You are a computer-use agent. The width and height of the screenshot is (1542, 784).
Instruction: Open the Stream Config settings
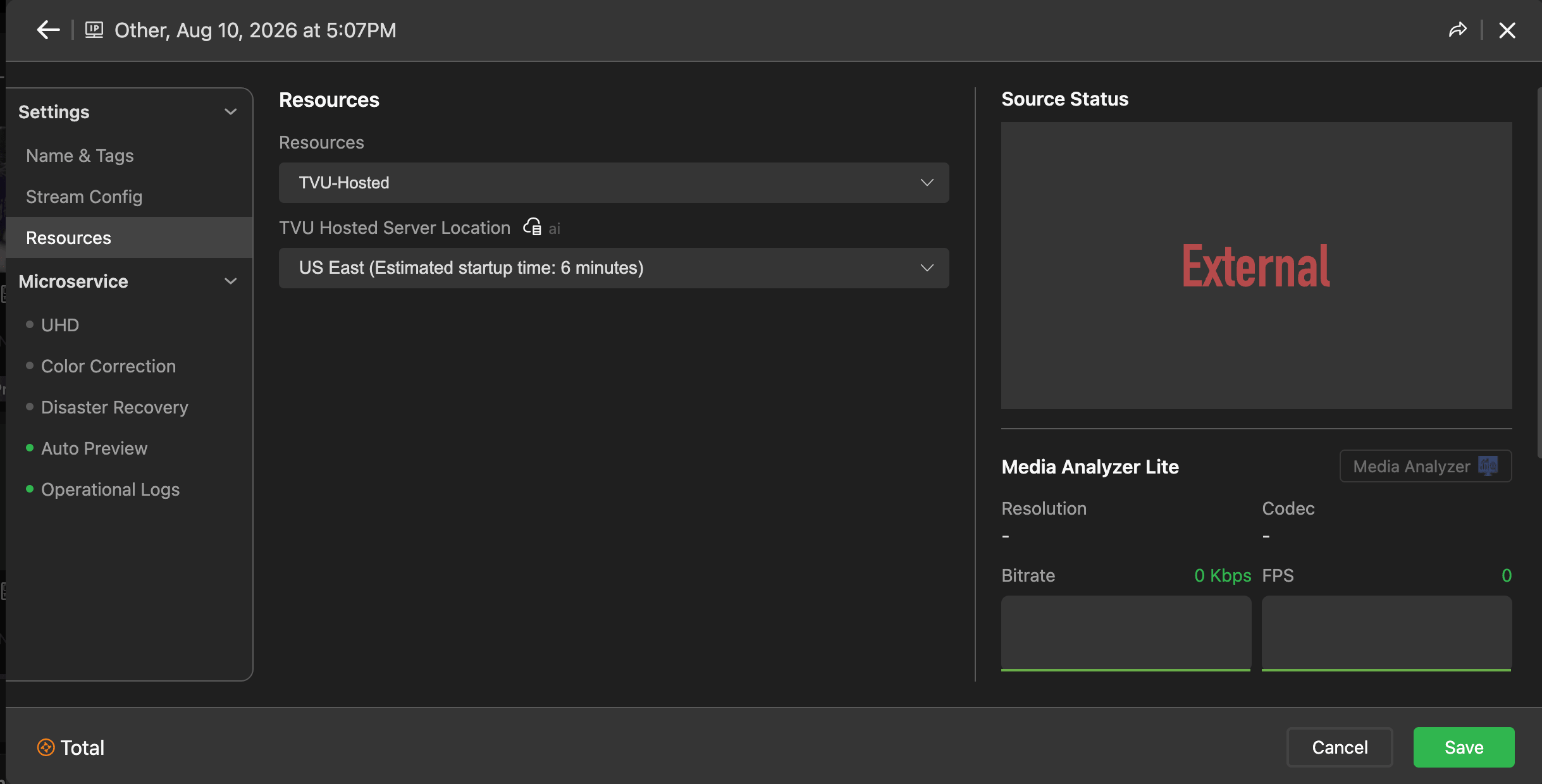point(84,197)
